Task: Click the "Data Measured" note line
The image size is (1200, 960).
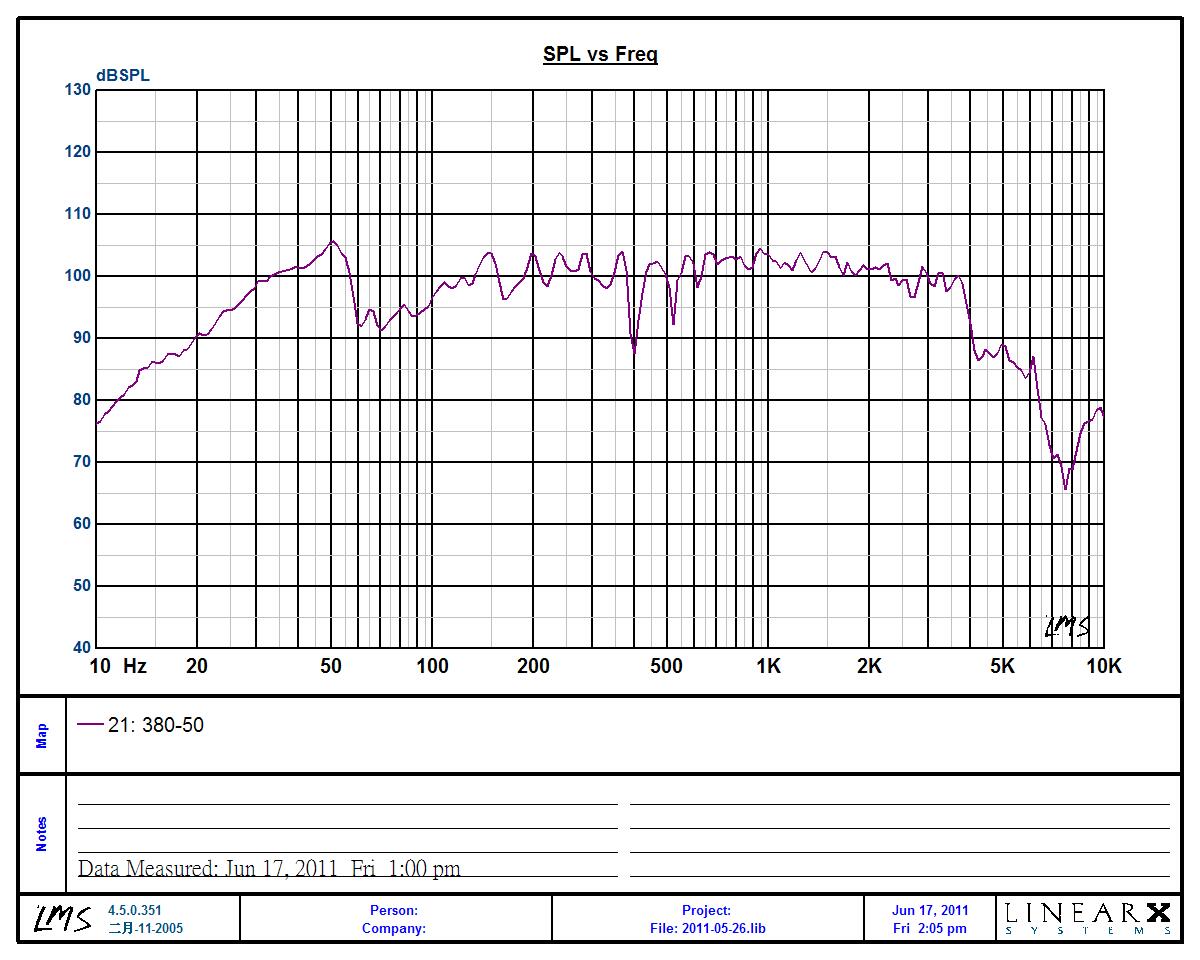Action: point(269,868)
